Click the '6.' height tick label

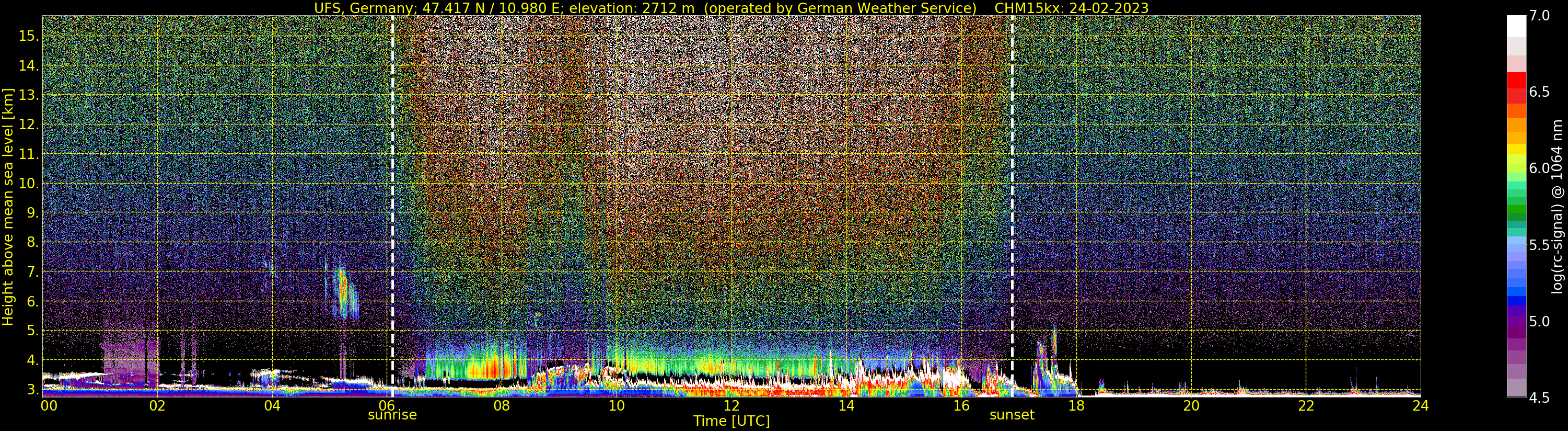[32, 301]
